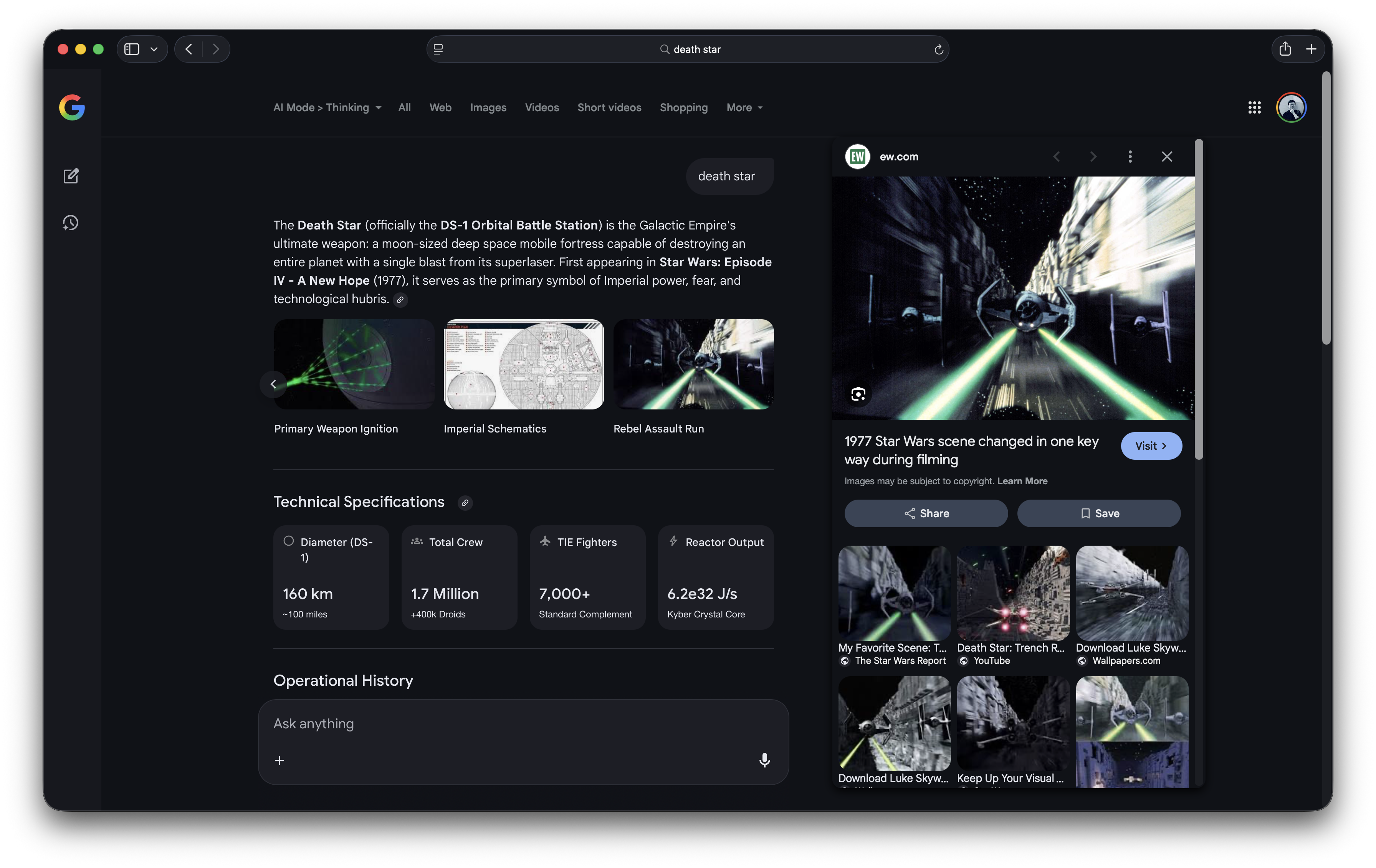Image resolution: width=1376 pixels, height=868 pixels.
Task: Click the Operational History heading
Action: (343, 681)
